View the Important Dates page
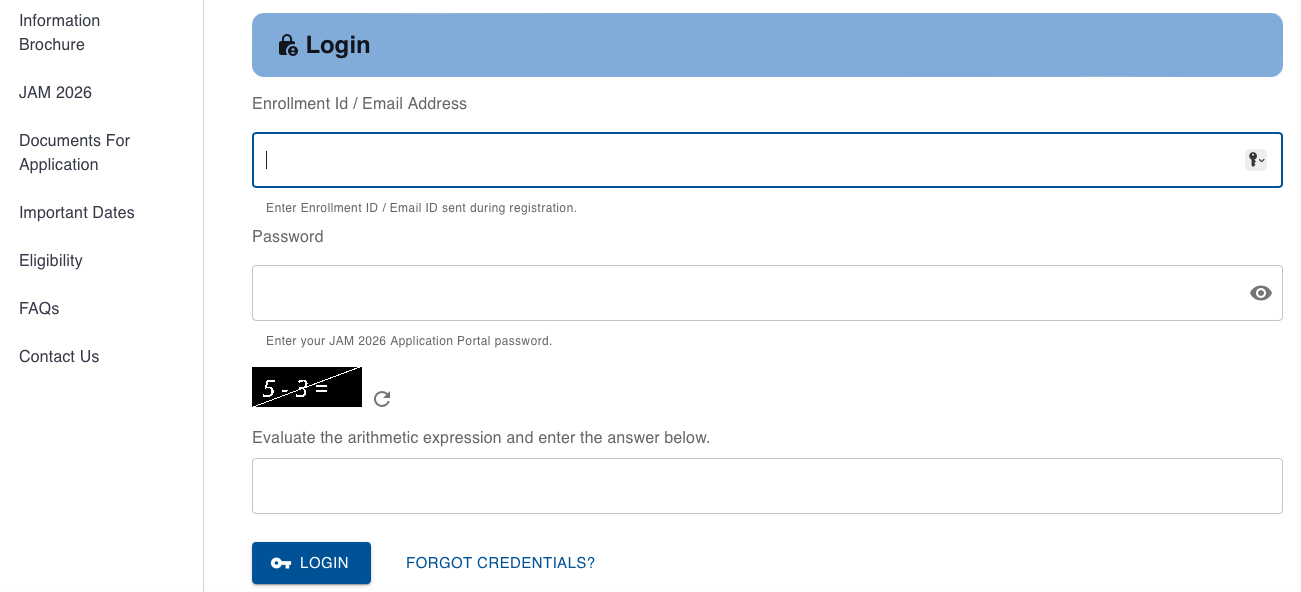The height and width of the screenshot is (592, 1301). tap(76, 212)
